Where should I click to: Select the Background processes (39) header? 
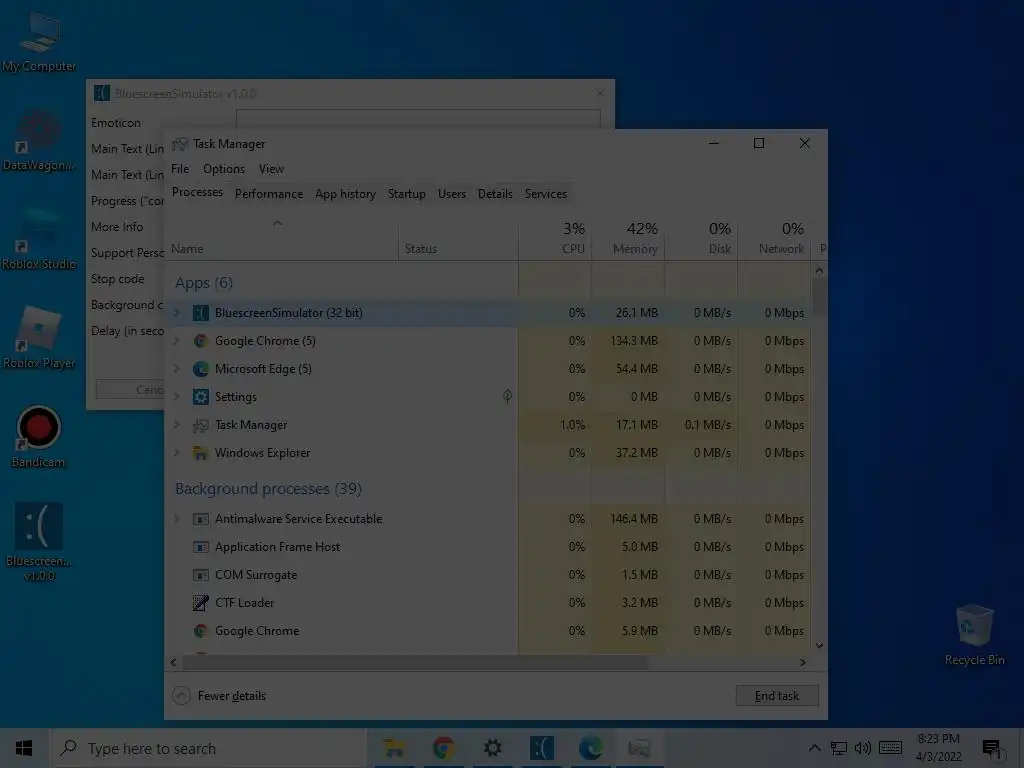click(x=268, y=489)
